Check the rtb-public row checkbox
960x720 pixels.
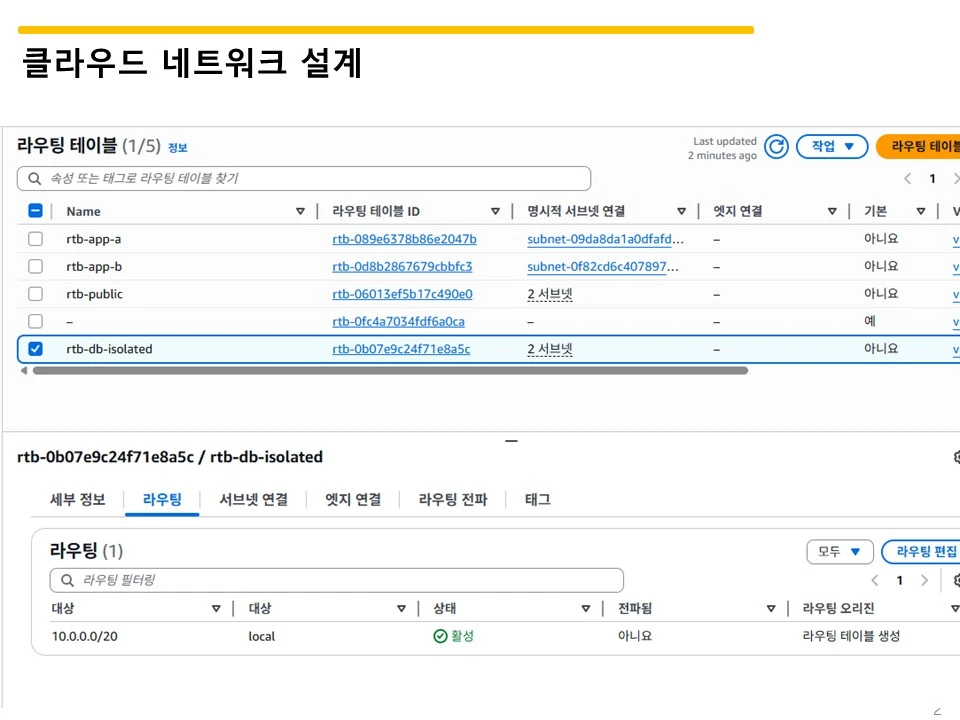(x=36, y=294)
